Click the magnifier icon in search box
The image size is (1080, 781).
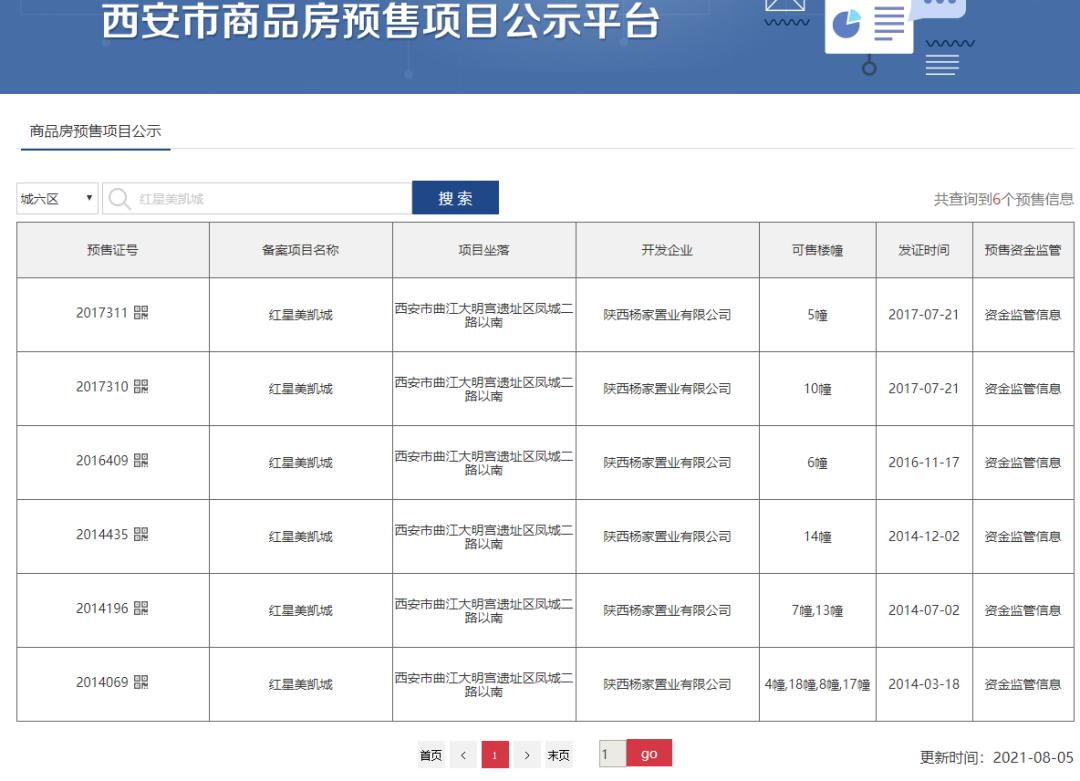[x=120, y=199]
